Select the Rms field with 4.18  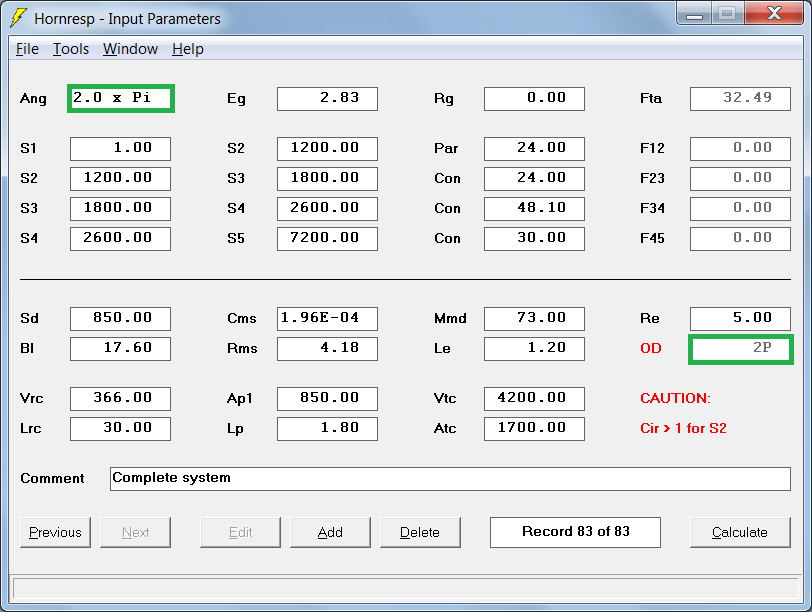click(x=327, y=348)
